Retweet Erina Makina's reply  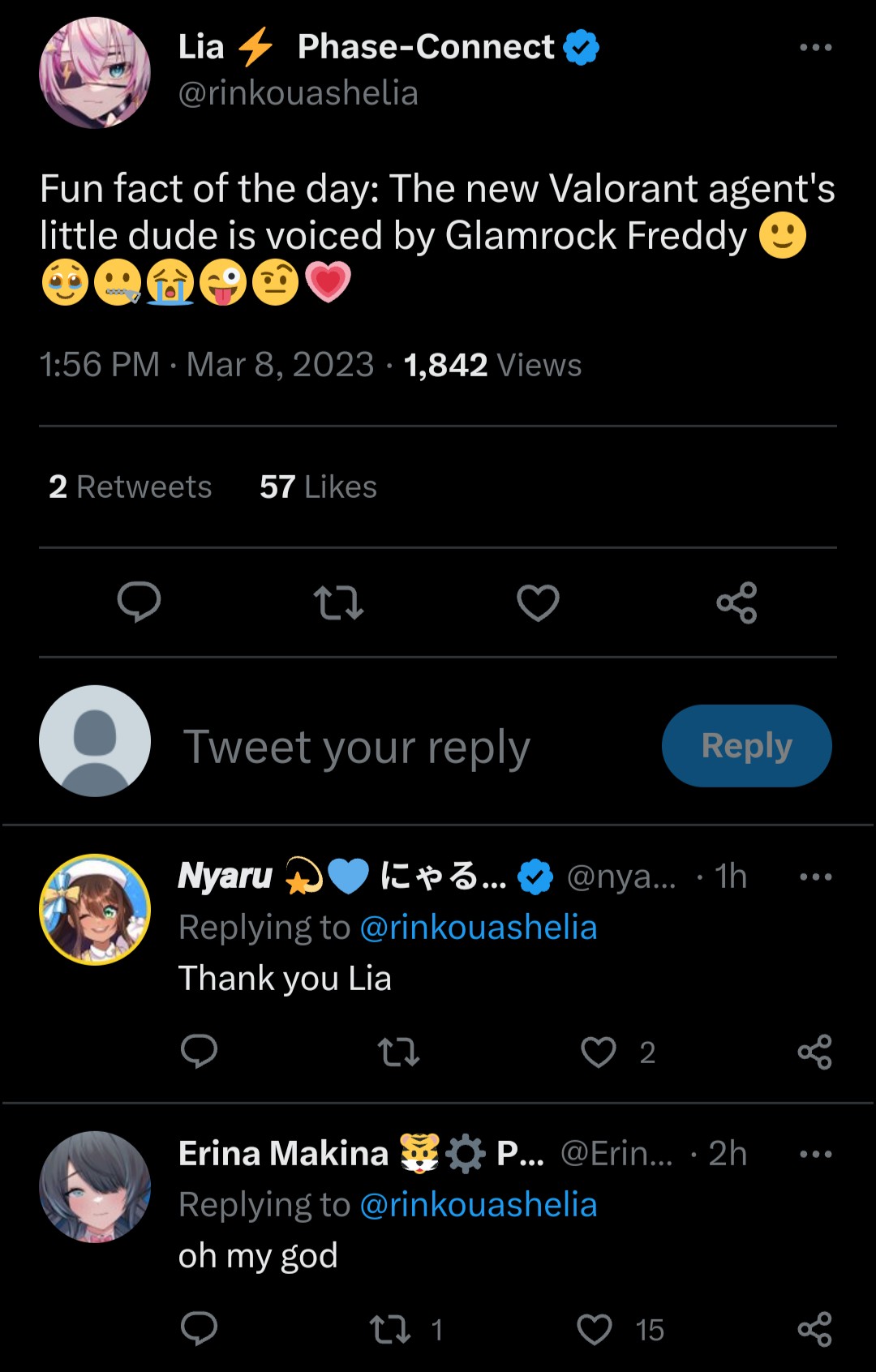click(x=390, y=1330)
